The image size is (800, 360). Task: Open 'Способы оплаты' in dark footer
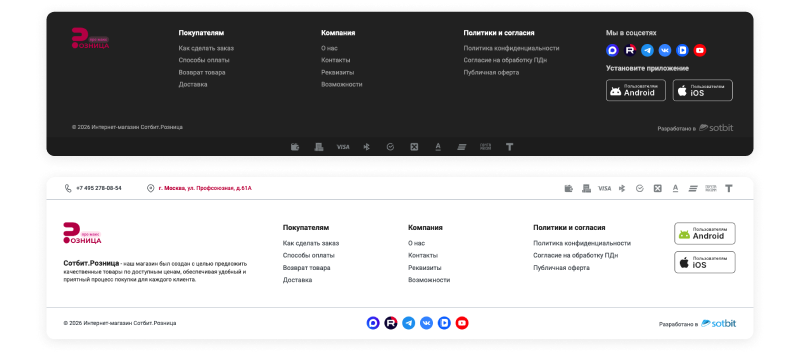[204, 60]
